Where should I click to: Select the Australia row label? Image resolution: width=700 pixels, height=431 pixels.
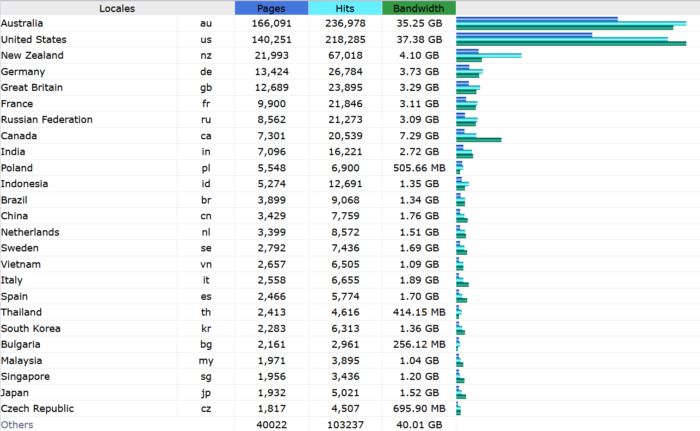(x=22, y=23)
